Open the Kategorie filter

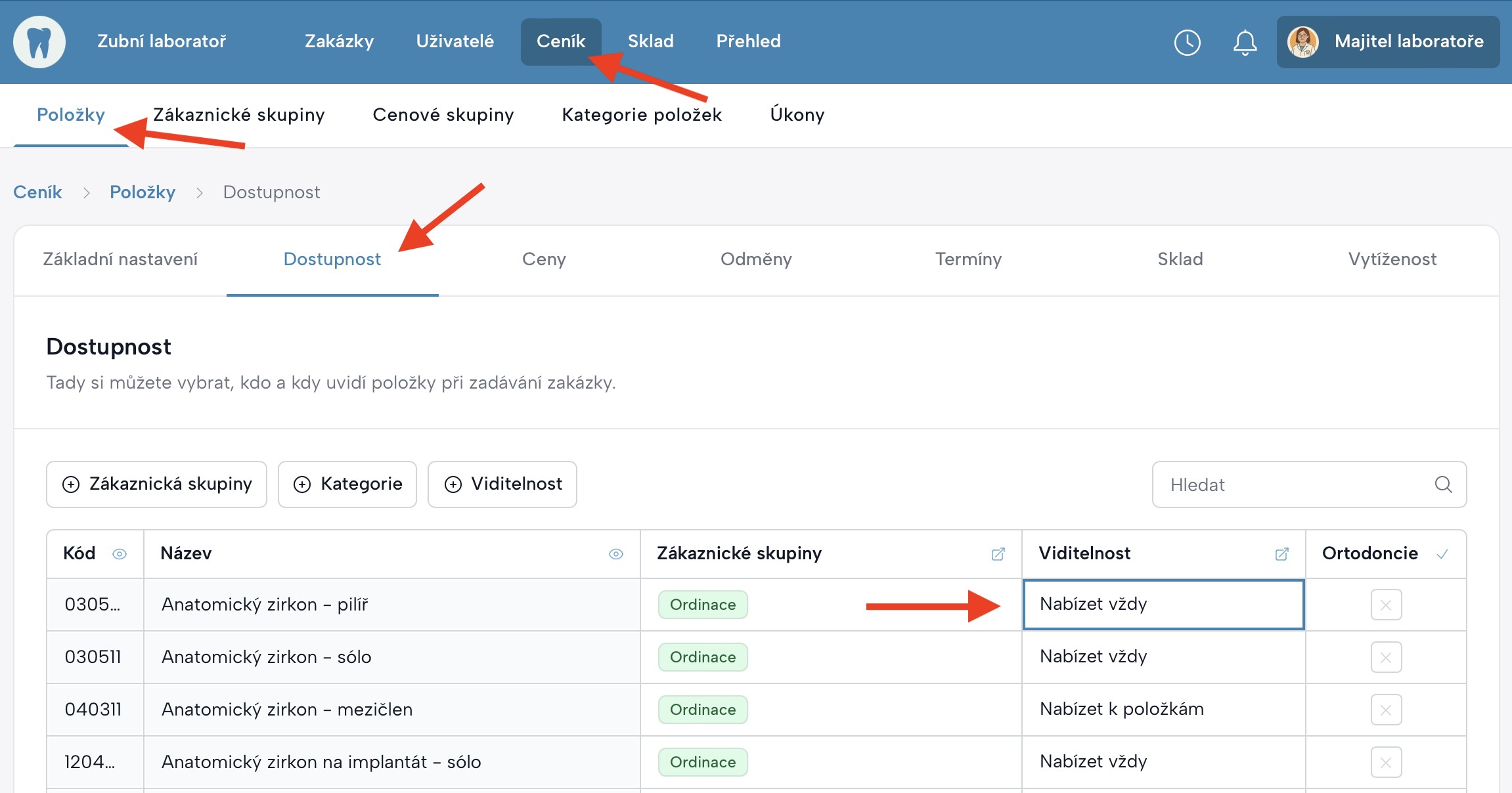[347, 484]
